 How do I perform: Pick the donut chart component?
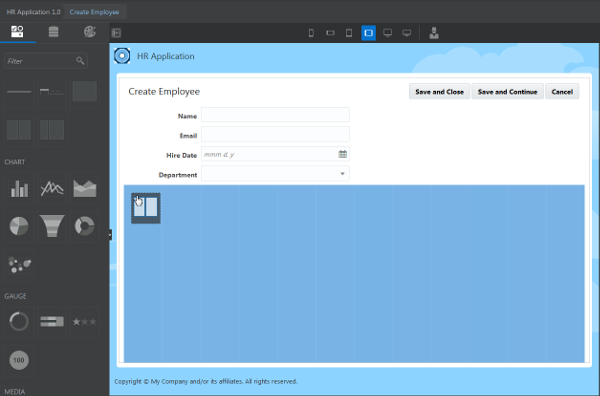click(85, 226)
